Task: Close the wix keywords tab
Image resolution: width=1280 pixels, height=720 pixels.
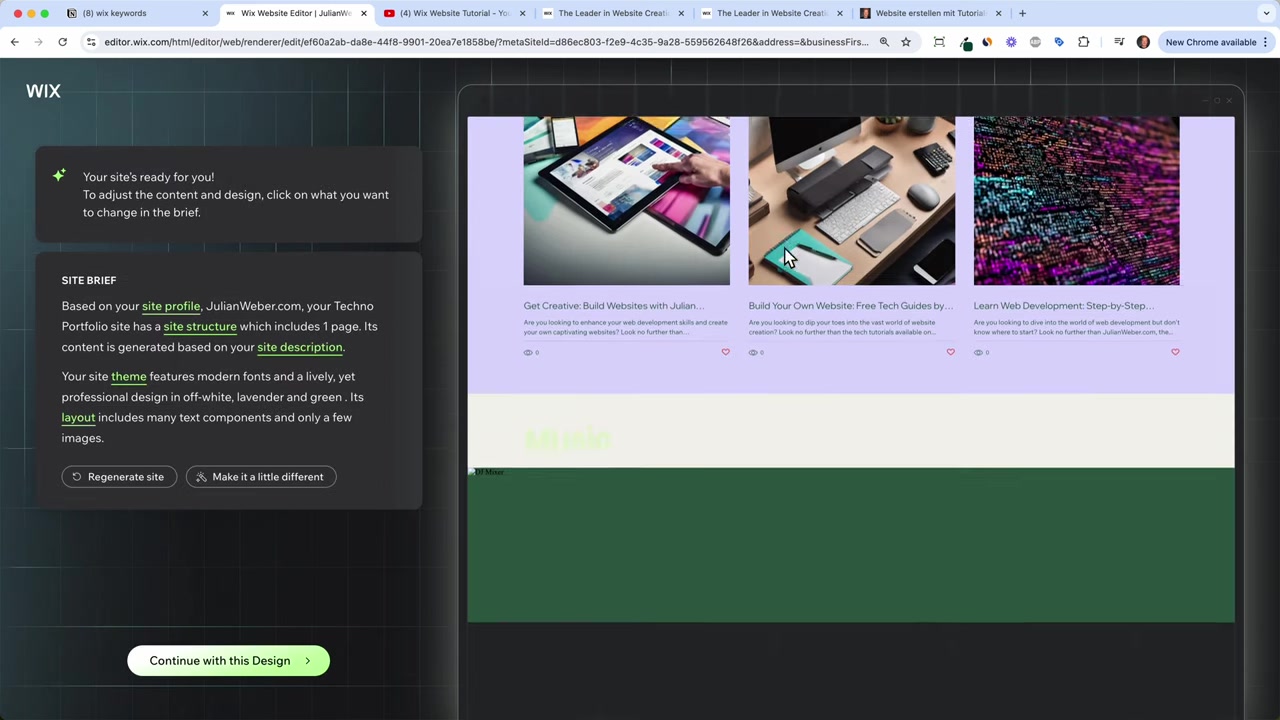Action: pyautogui.click(x=205, y=13)
